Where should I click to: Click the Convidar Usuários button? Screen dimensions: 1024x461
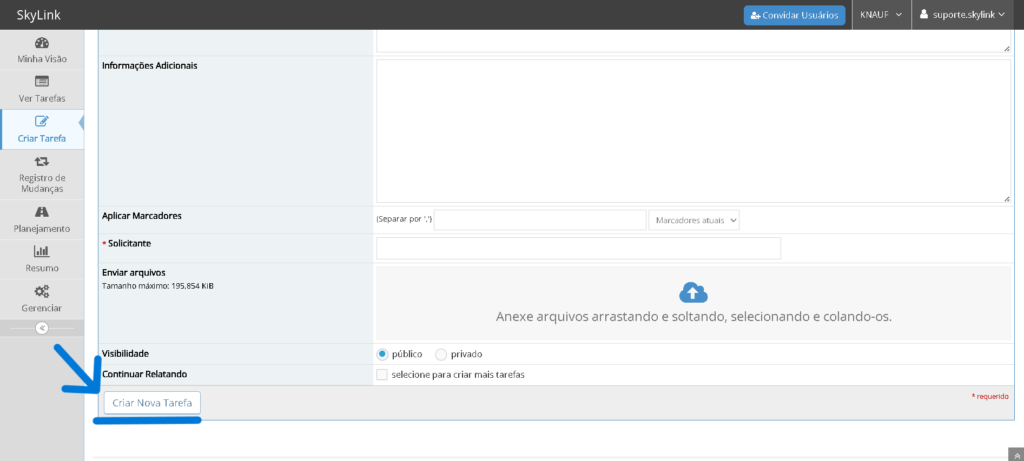[795, 15]
